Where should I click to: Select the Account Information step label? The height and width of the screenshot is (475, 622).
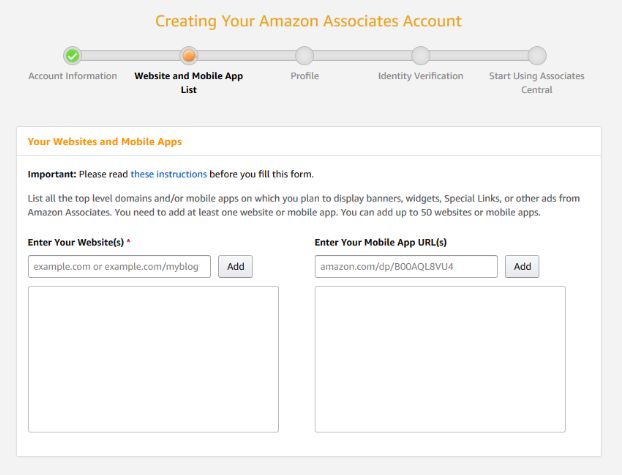pyautogui.click(x=72, y=76)
